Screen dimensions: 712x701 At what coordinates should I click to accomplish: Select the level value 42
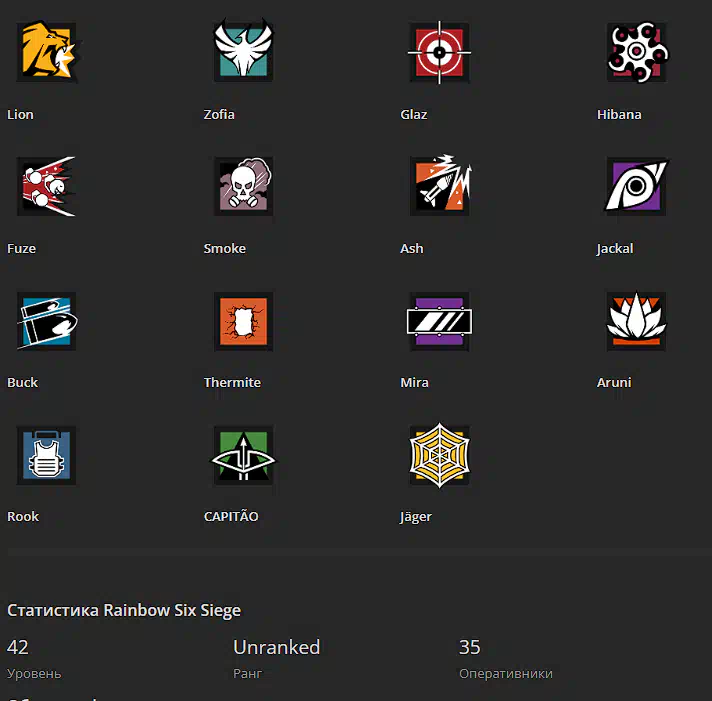coord(18,647)
